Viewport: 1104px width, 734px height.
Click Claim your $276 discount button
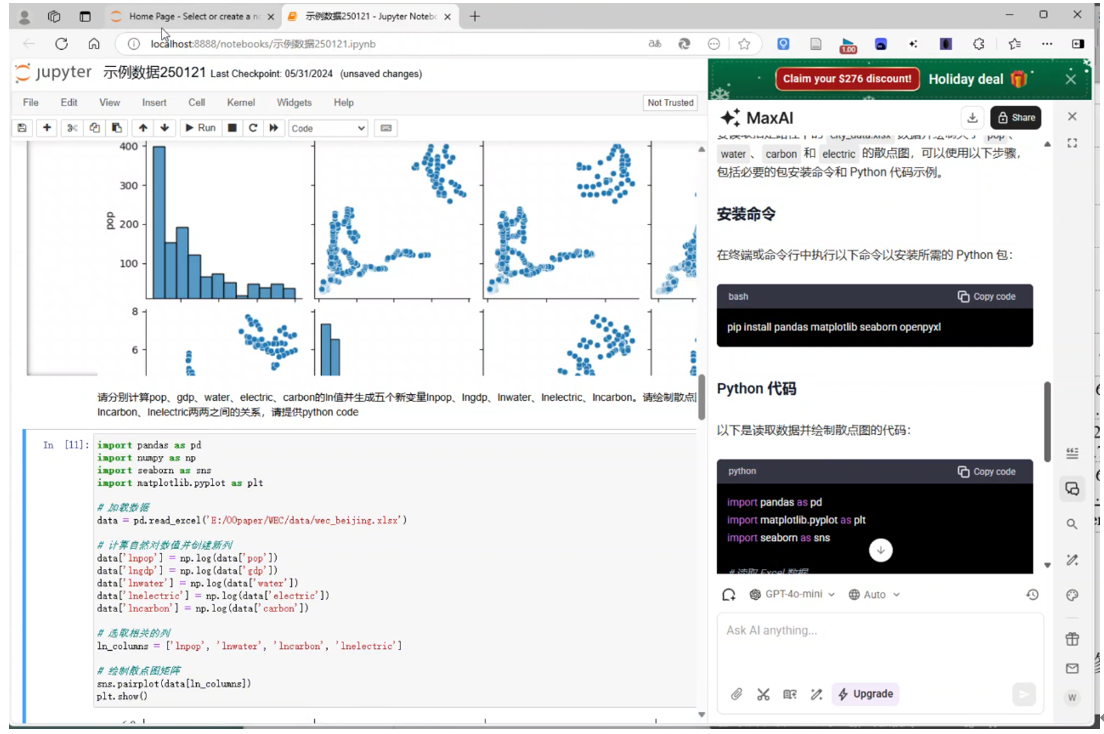click(847, 79)
